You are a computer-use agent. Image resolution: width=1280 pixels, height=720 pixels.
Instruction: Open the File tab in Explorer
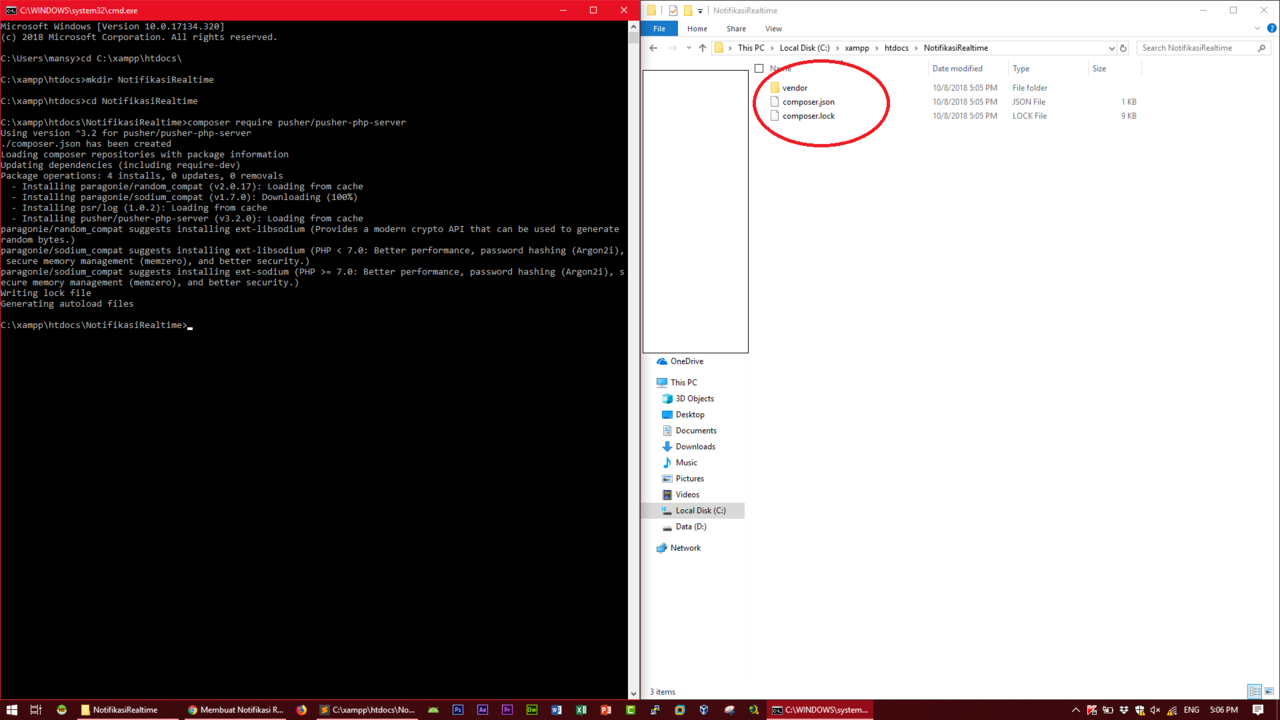(659, 29)
